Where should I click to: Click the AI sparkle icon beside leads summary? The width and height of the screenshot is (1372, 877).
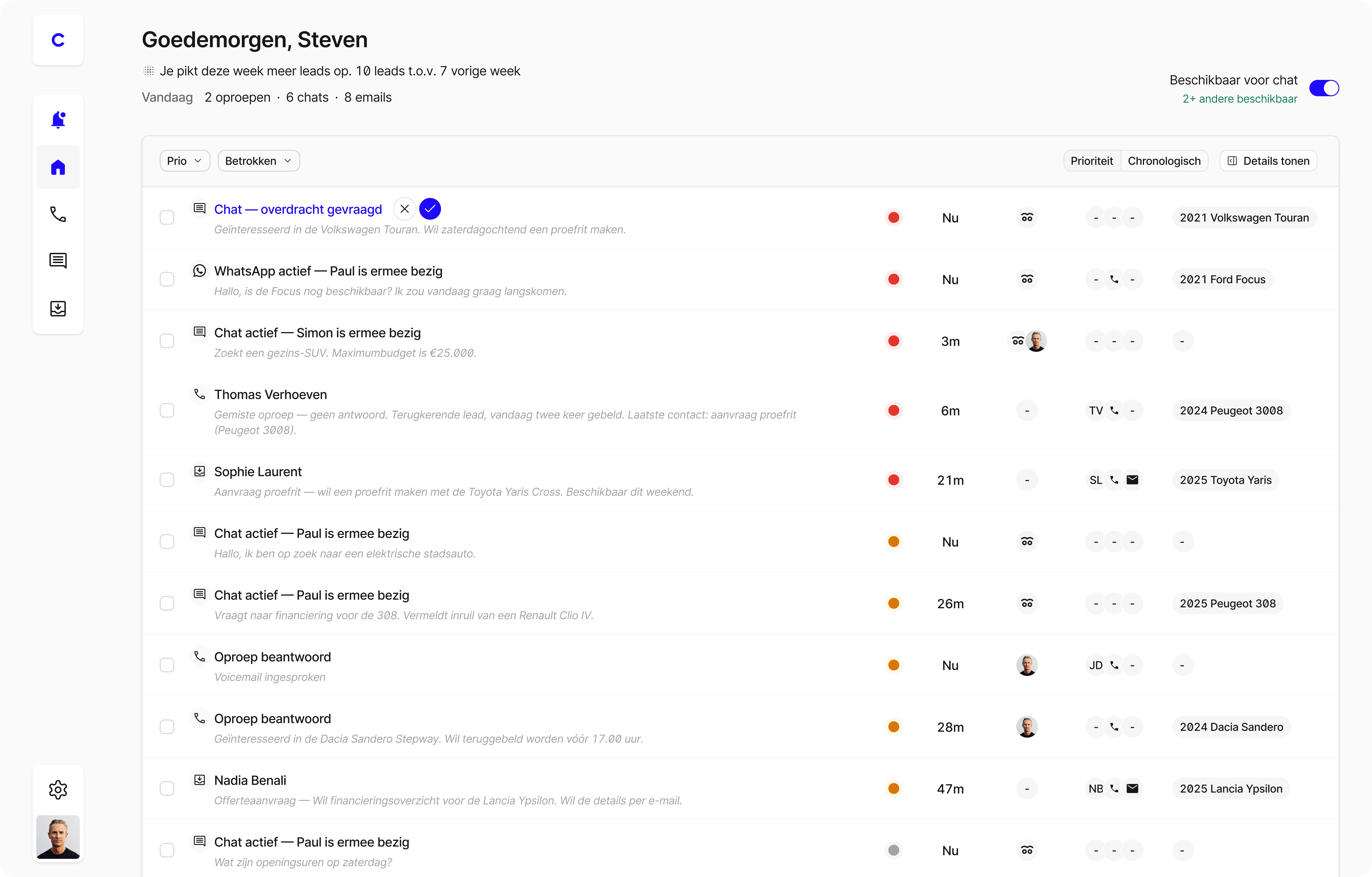(x=149, y=71)
